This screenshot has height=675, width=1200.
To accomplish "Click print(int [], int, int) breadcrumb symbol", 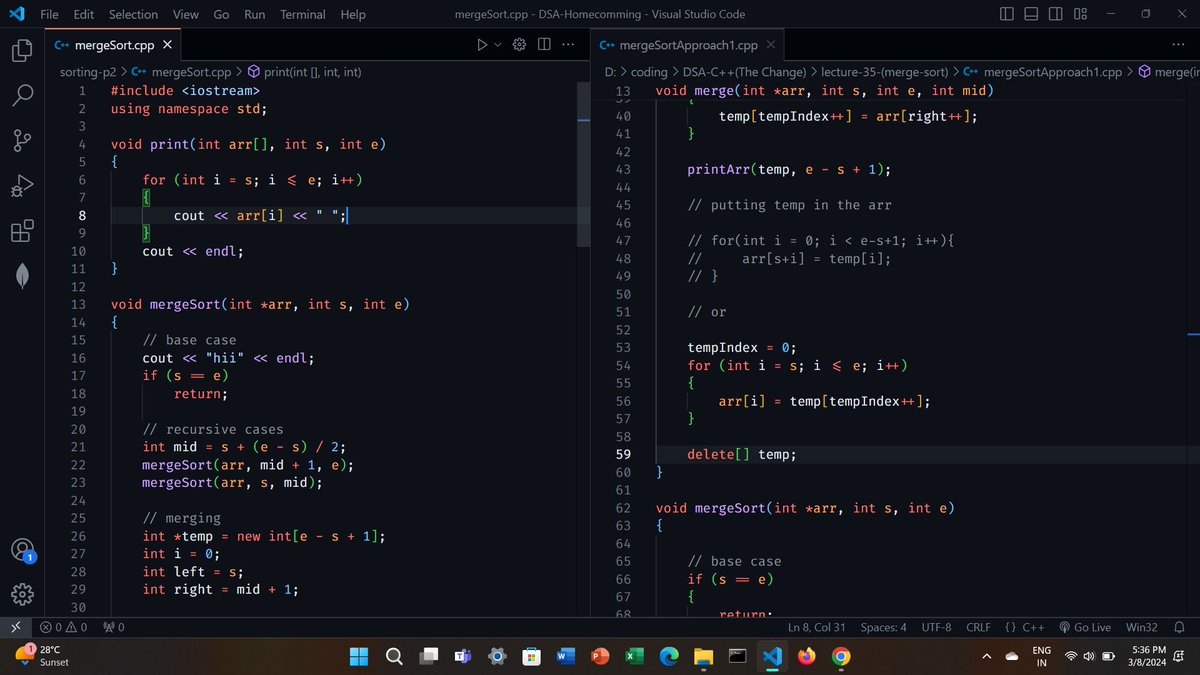I will [x=303, y=72].
